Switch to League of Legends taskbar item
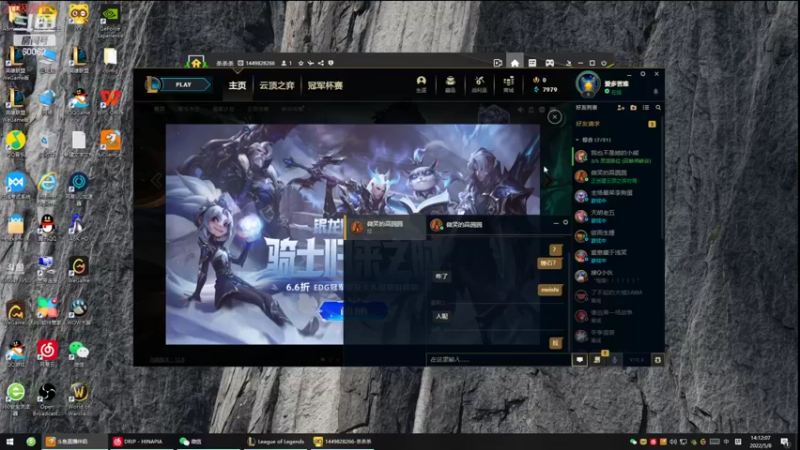The height and width of the screenshot is (450, 800). click(276, 441)
